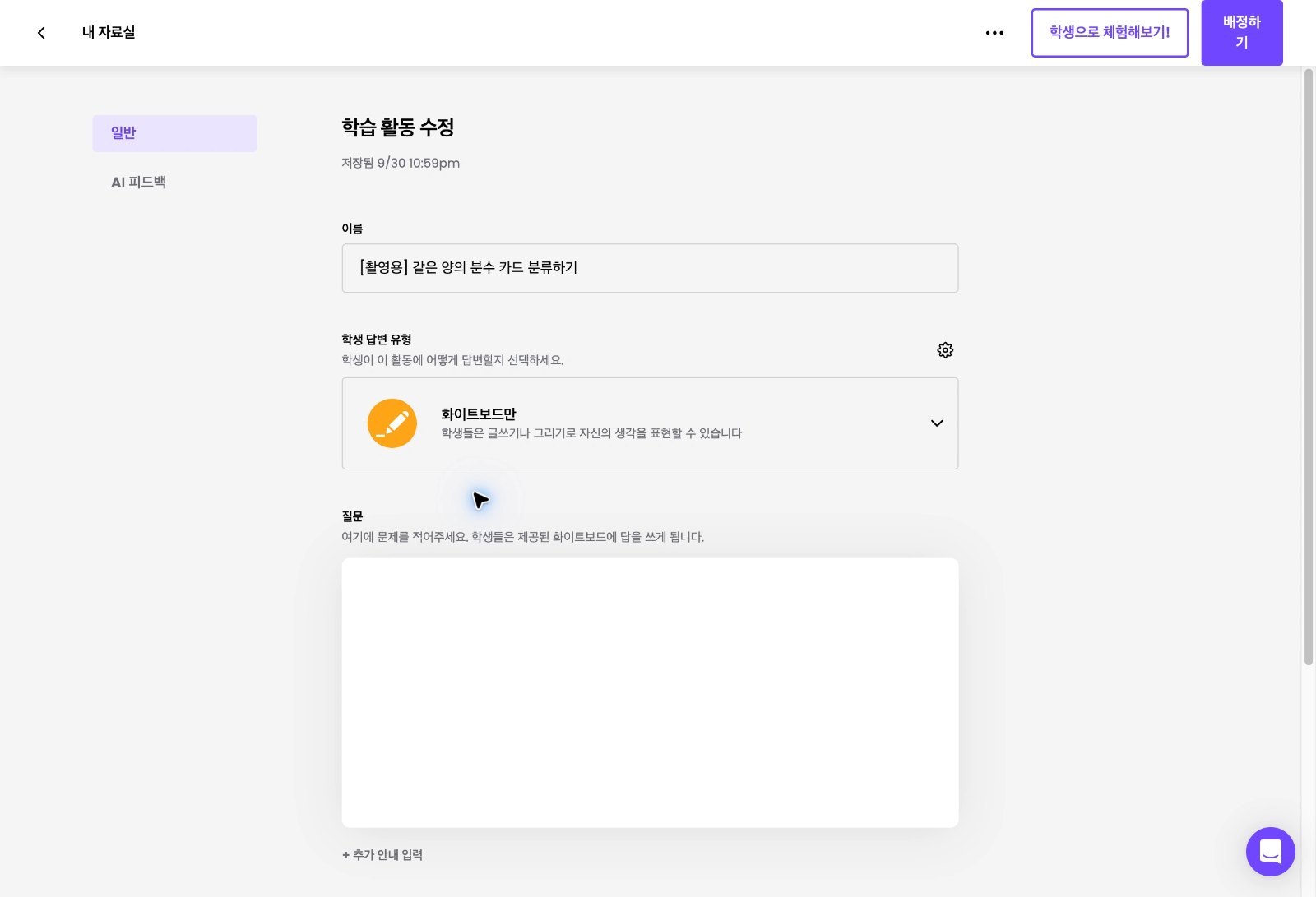The image size is (1316, 897).
Task: Select the 일반 tab in sidebar
Action: click(x=174, y=133)
